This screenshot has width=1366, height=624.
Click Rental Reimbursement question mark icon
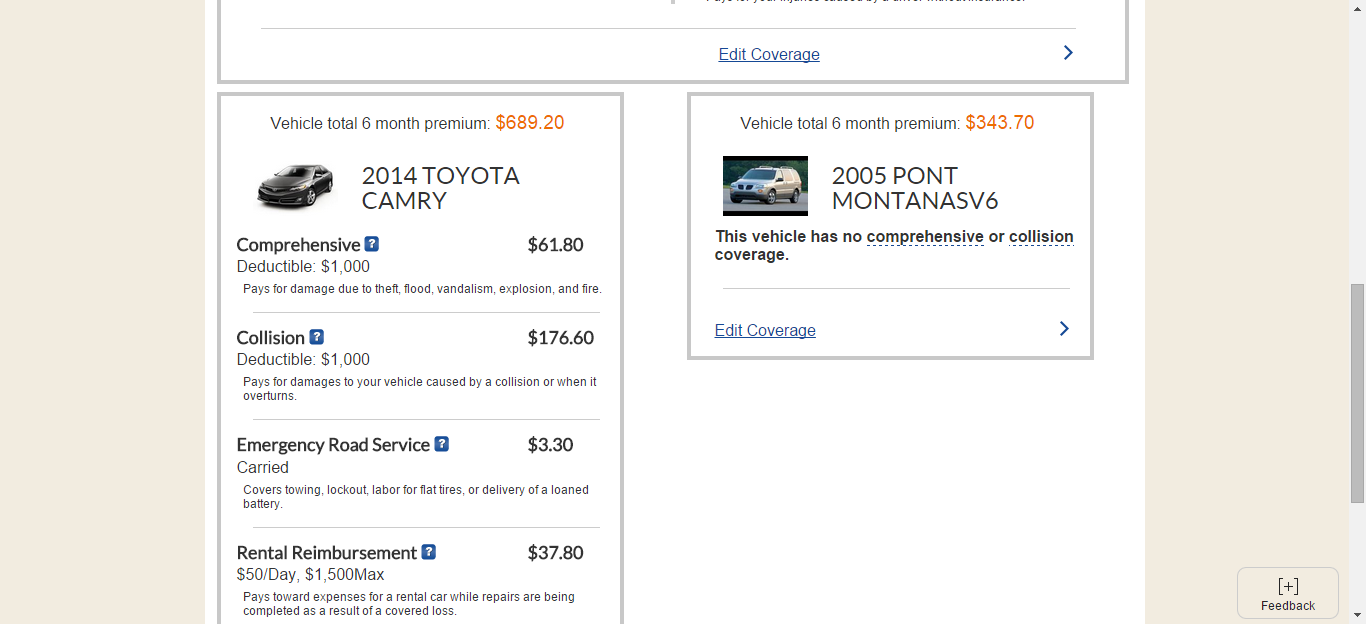428,552
